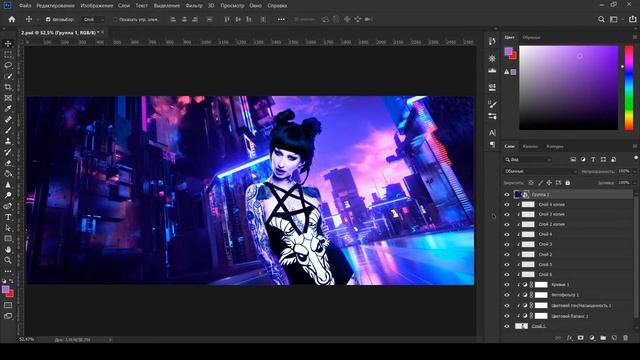Click the red background color swatch in toolbar

click(x=11, y=294)
